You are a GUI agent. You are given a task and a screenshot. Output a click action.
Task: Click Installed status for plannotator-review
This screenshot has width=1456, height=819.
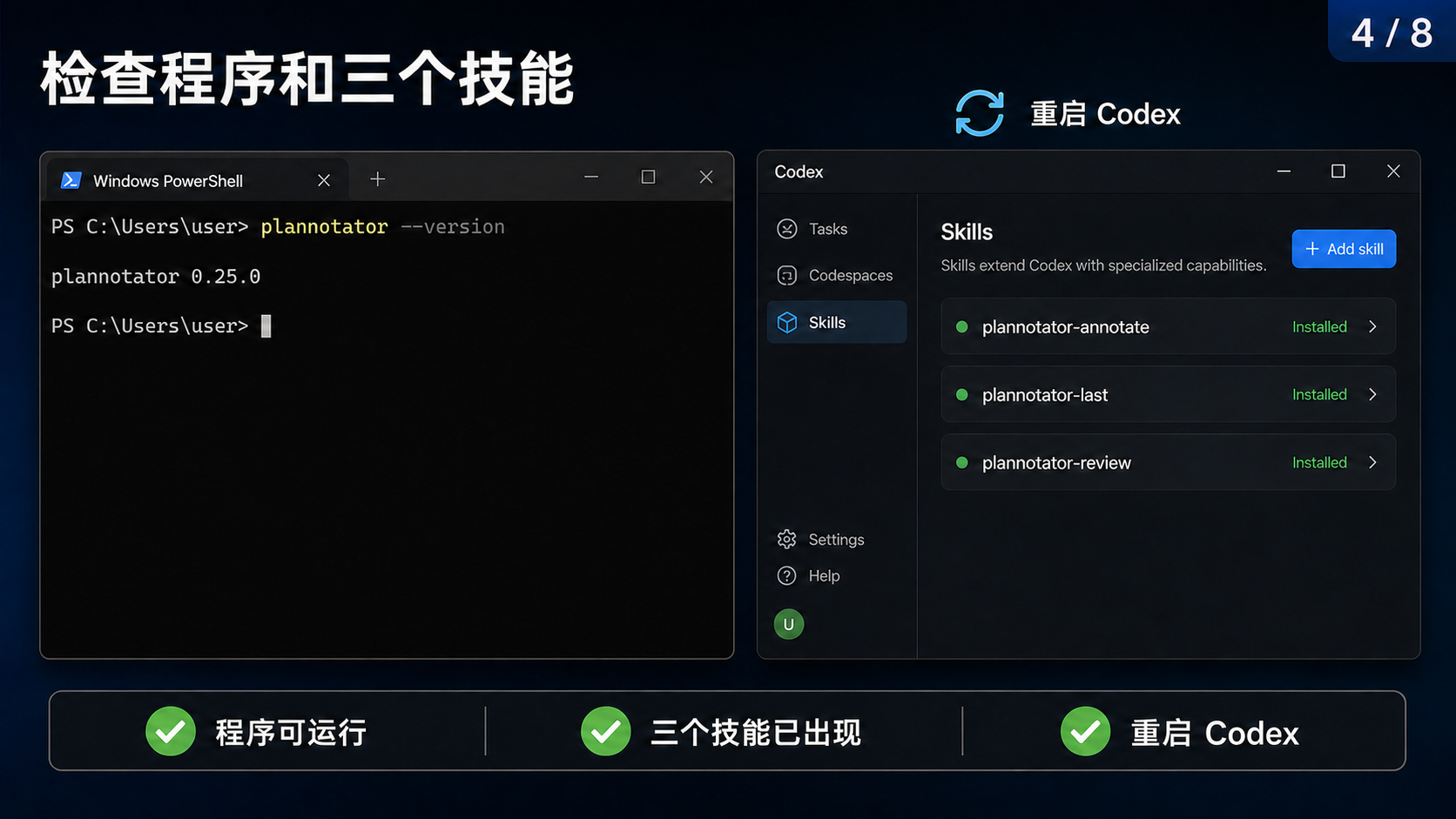click(x=1319, y=463)
